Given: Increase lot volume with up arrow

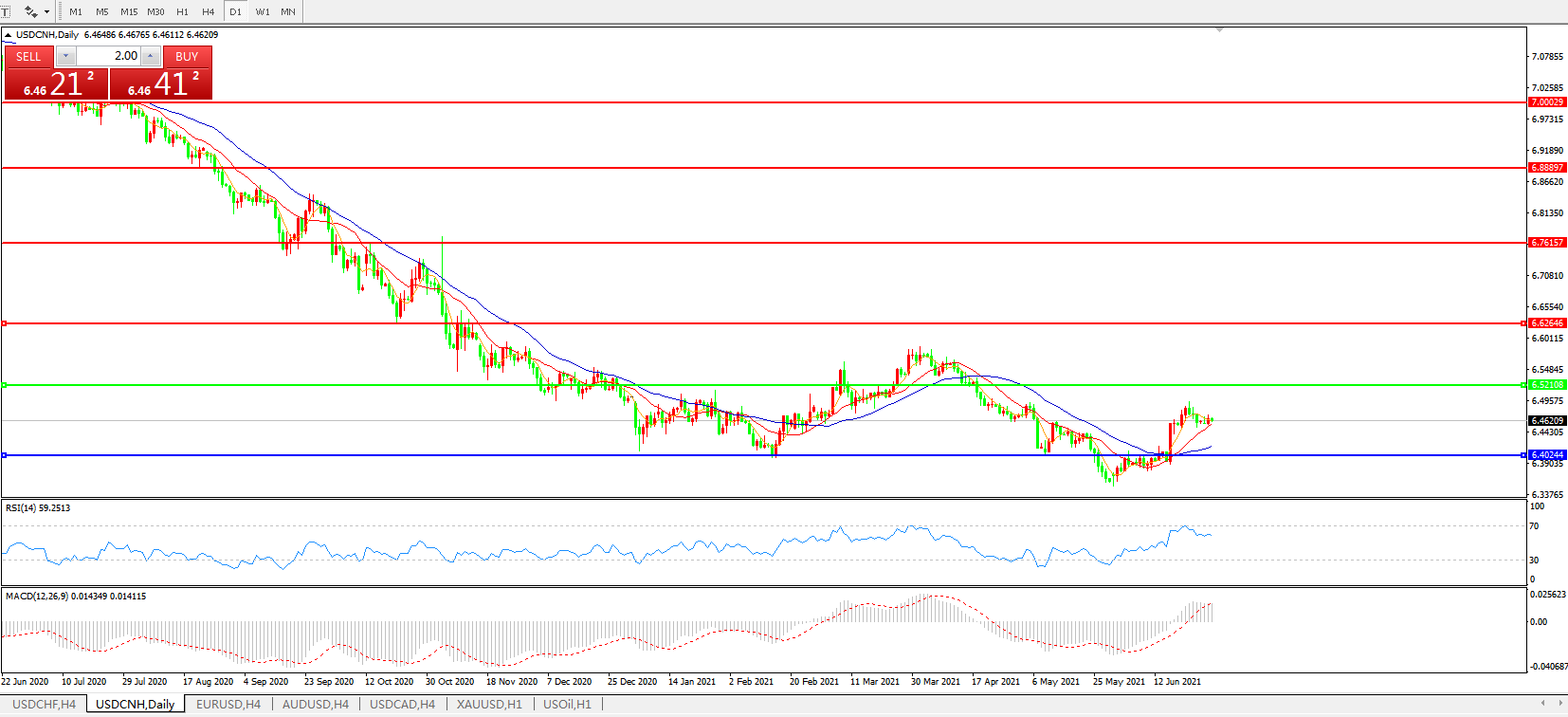Looking at the screenshot, I should [x=150, y=56].
